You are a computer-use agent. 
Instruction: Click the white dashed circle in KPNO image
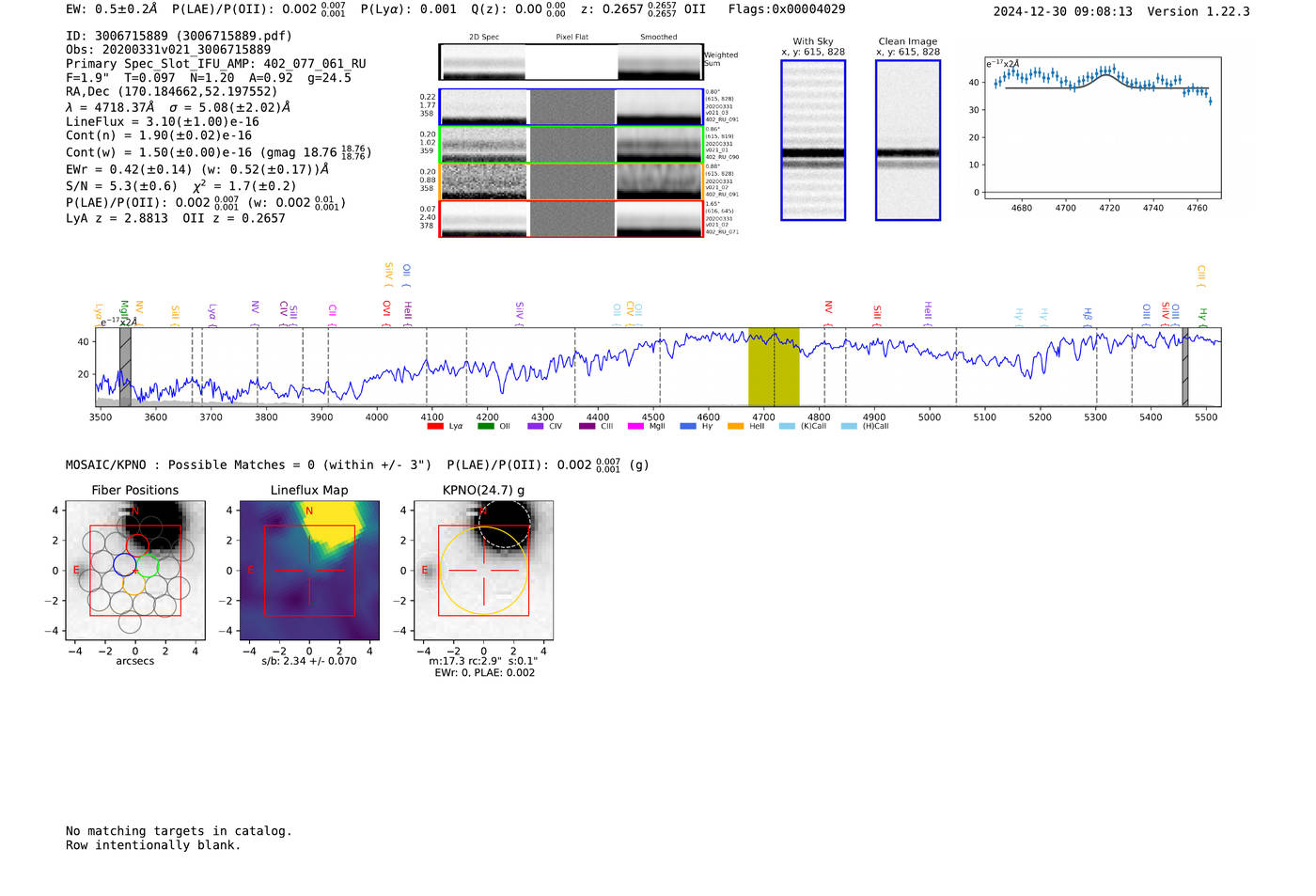504,522
